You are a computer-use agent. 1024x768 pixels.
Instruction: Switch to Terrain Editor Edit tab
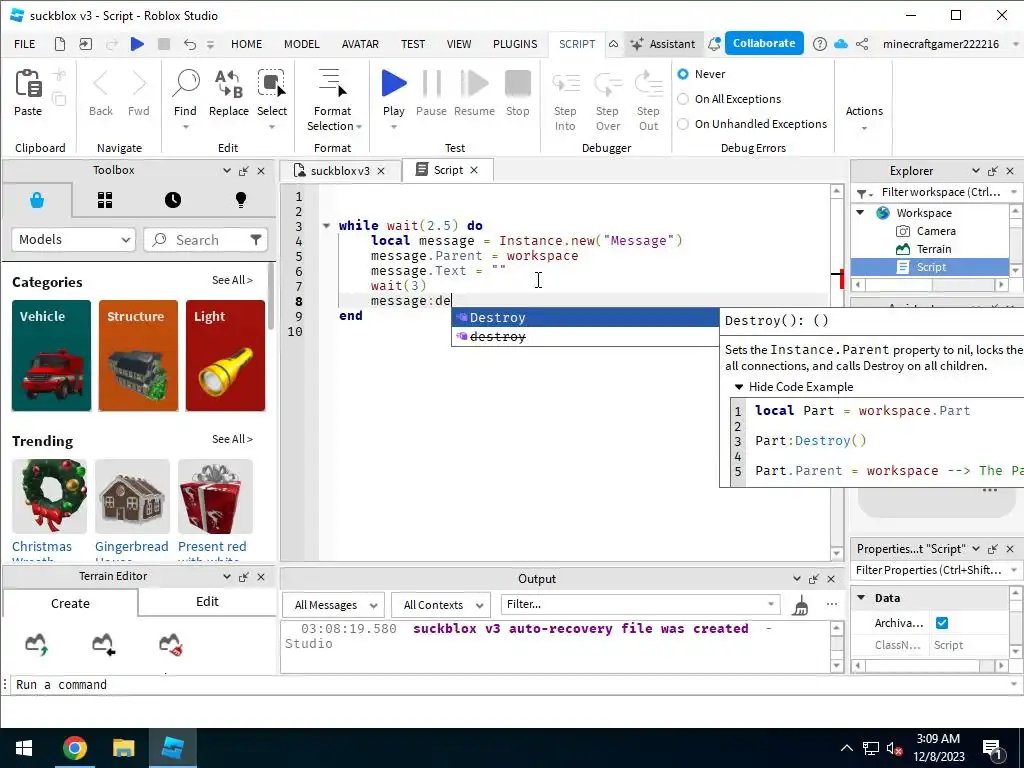point(207,601)
